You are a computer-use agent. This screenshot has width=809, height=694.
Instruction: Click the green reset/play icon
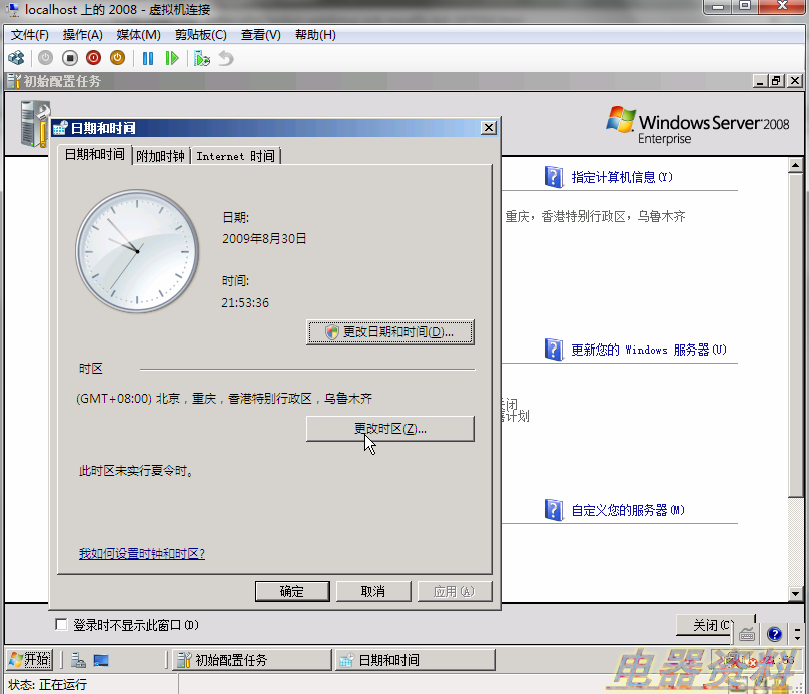pyautogui.click(x=172, y=58)
